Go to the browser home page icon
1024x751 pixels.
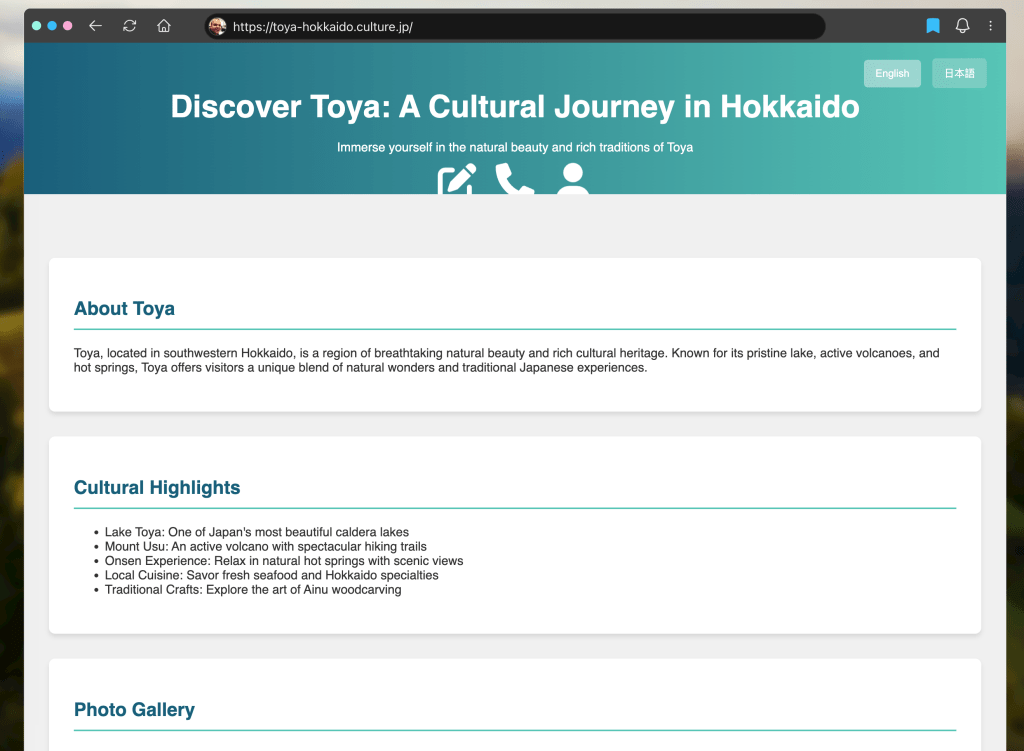(x=164, y=26)
